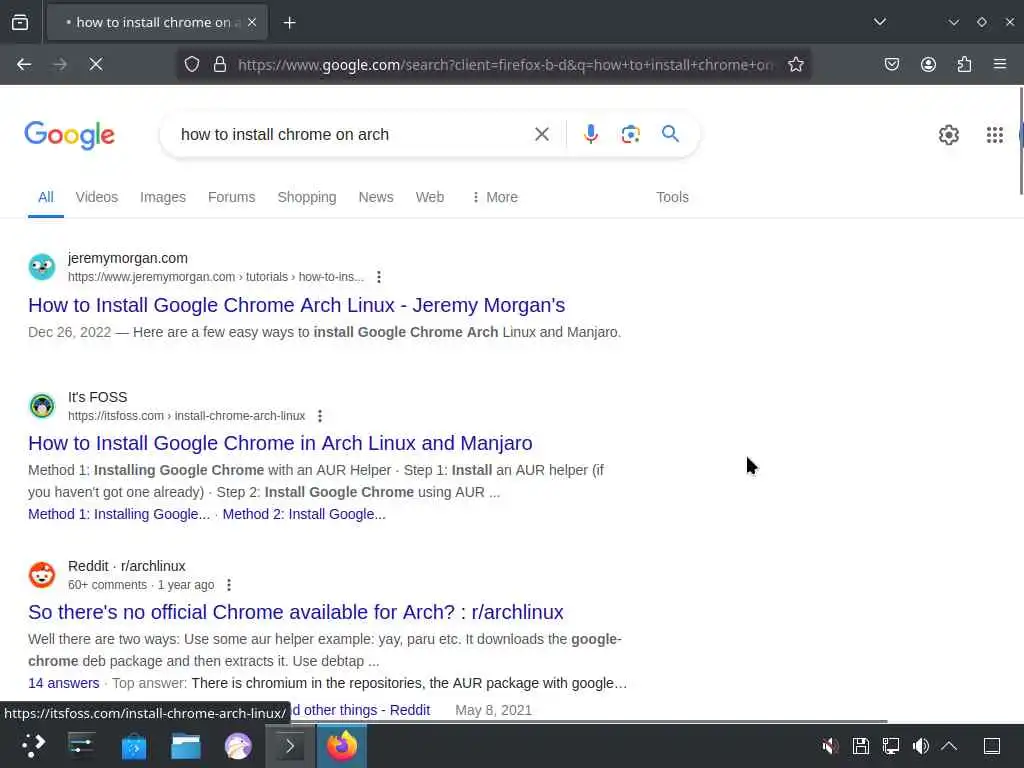The width and height of the screenshot is (1024, 768).
Task: Go back to the previous page
Action: [x=24, y=64]
